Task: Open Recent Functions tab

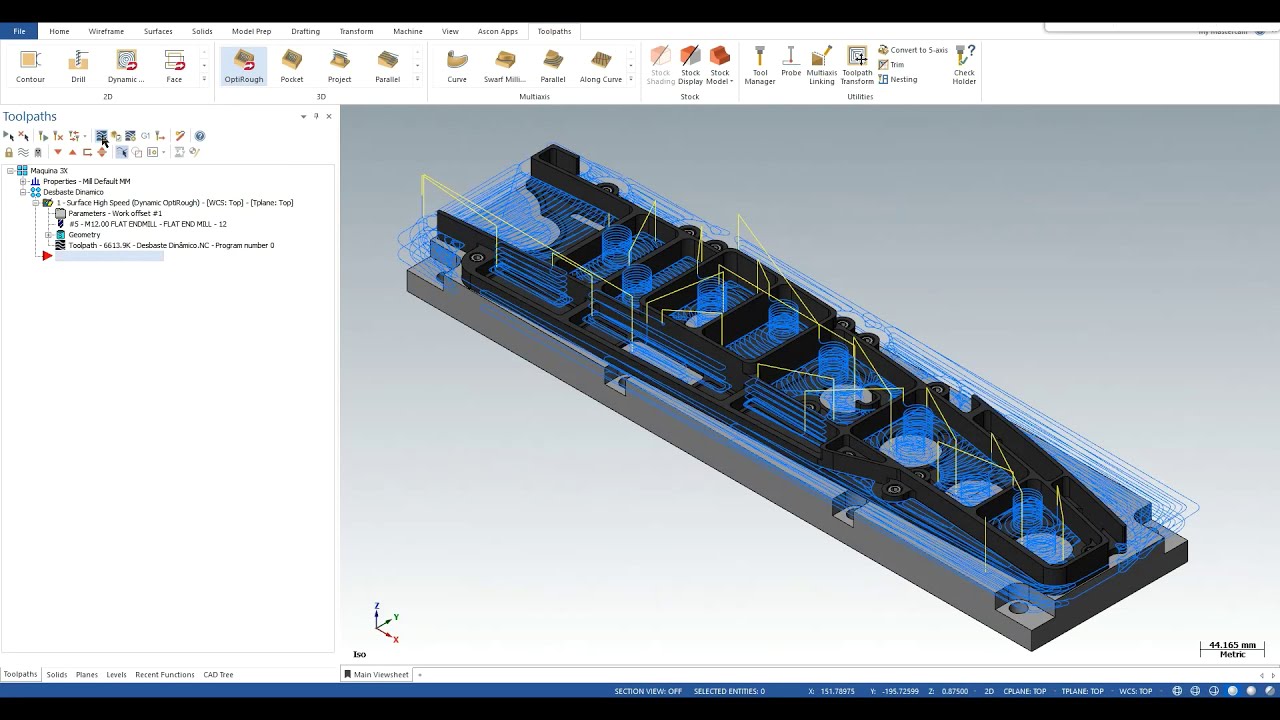Action: (x=165, y=675)
